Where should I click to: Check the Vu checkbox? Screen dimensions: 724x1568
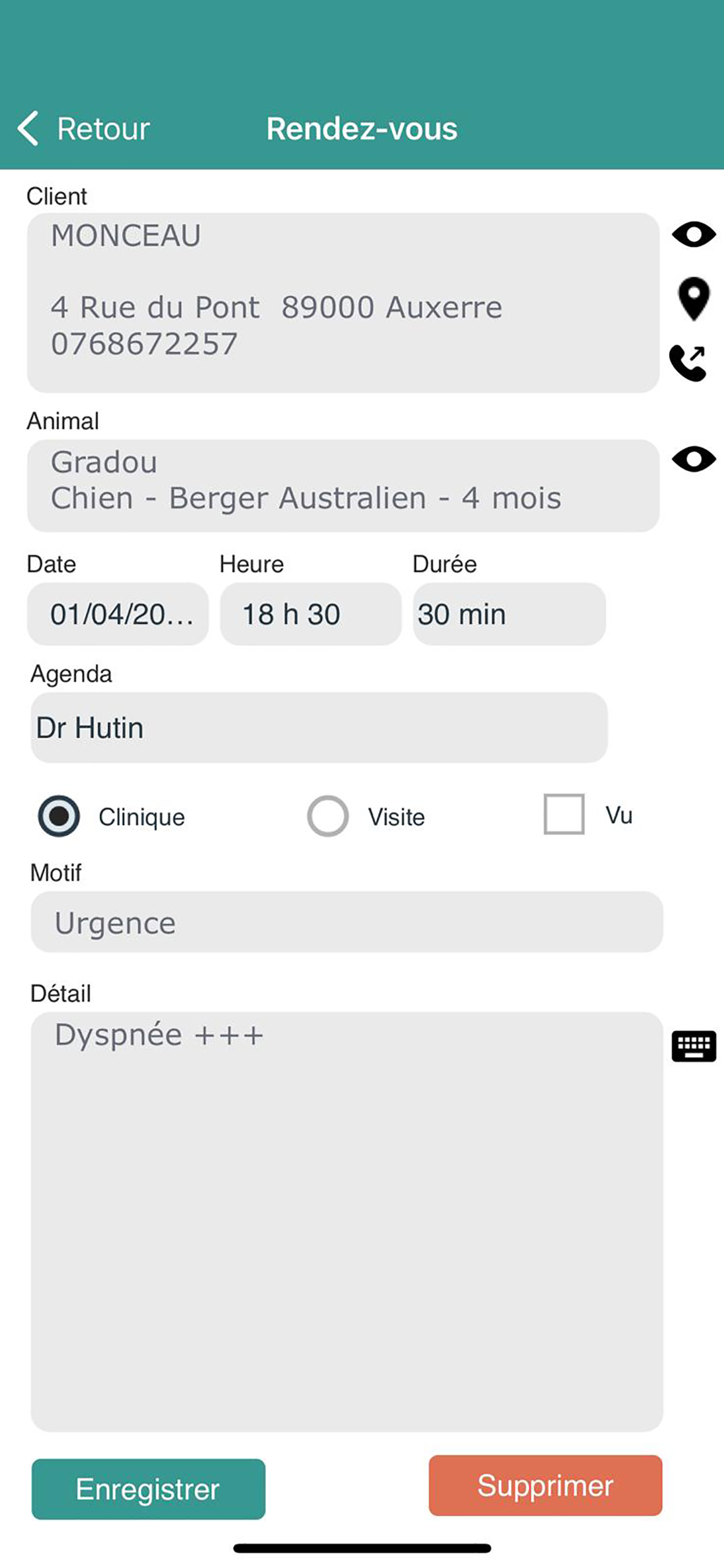(x=564, y=814)
